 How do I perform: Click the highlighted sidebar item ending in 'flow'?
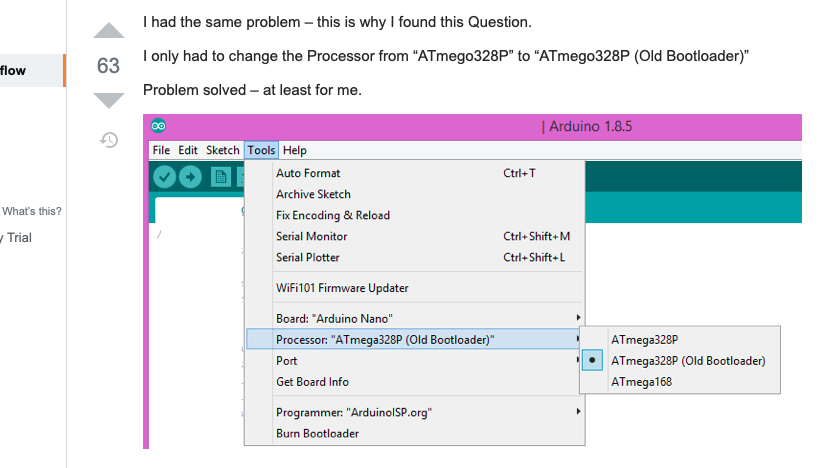(32, 70)
